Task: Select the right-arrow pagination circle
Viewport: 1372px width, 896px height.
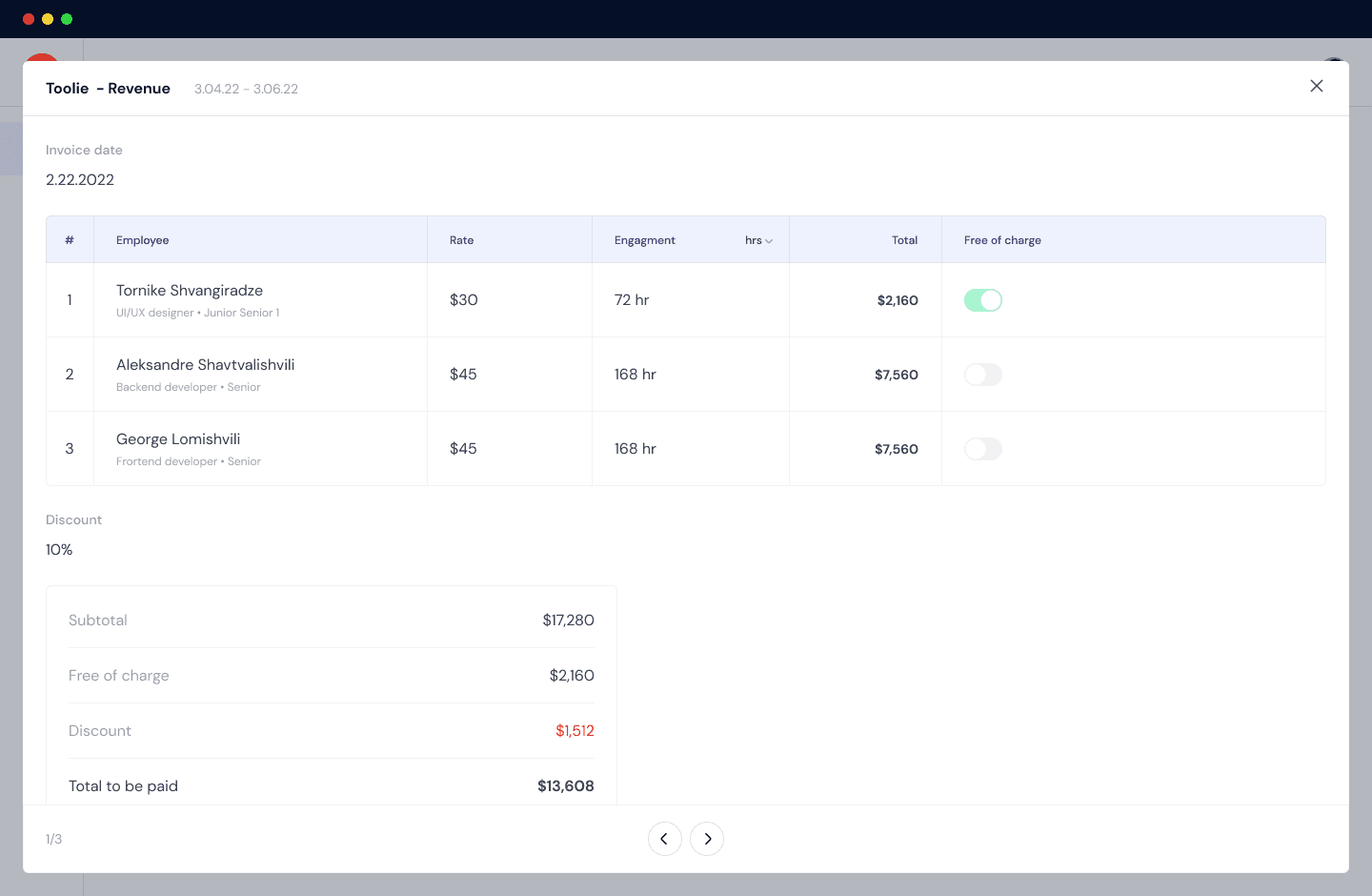Action: click(707, 839)
